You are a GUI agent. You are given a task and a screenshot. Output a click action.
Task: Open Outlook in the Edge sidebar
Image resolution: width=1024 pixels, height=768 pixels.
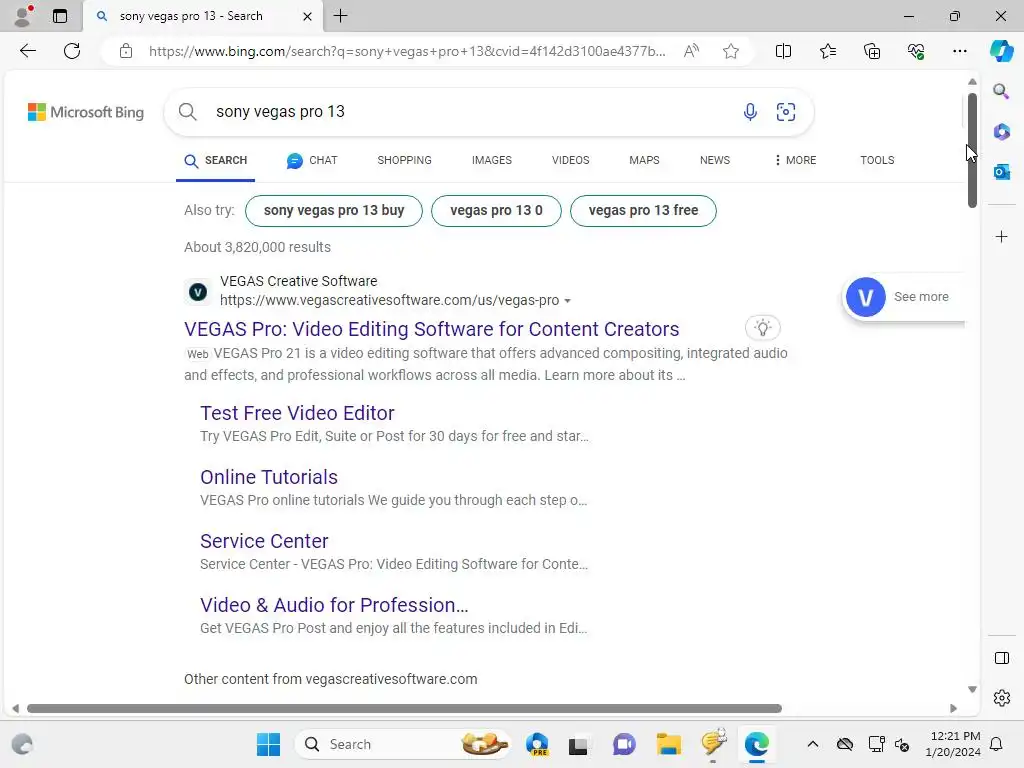tap(1001, 172)
